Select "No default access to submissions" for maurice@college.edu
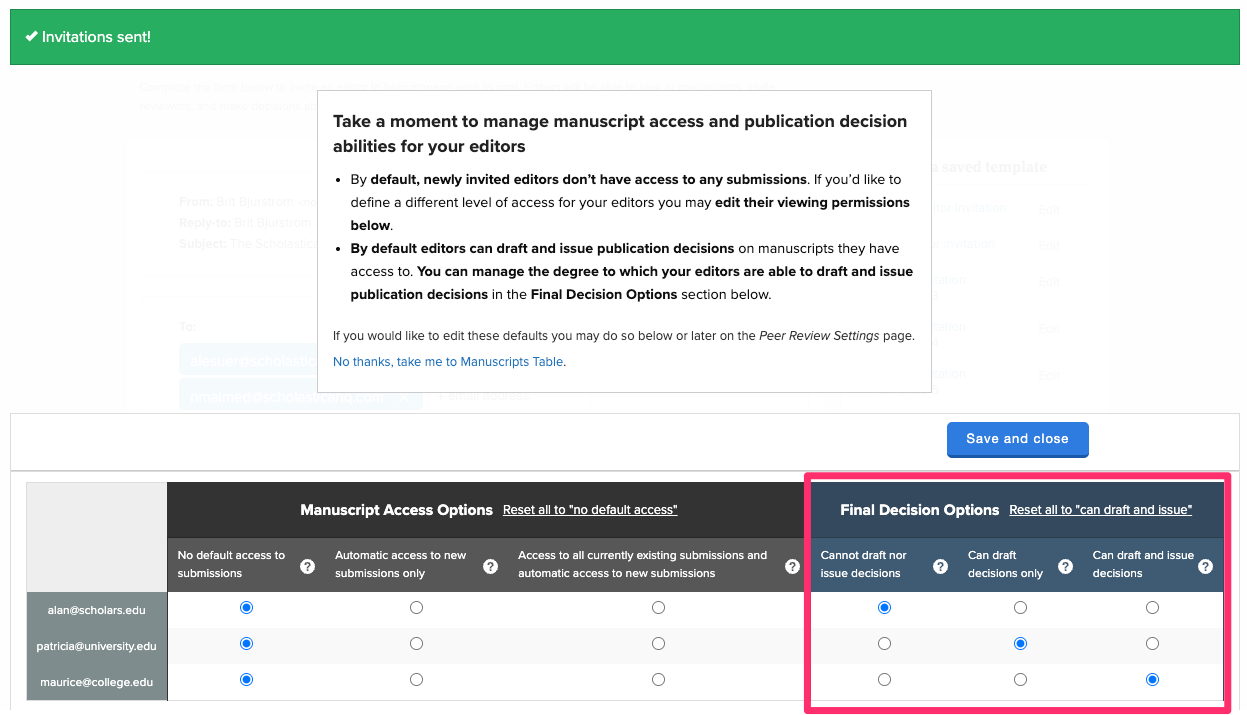This screenshot has height=715, width=1247. [246, 679]
